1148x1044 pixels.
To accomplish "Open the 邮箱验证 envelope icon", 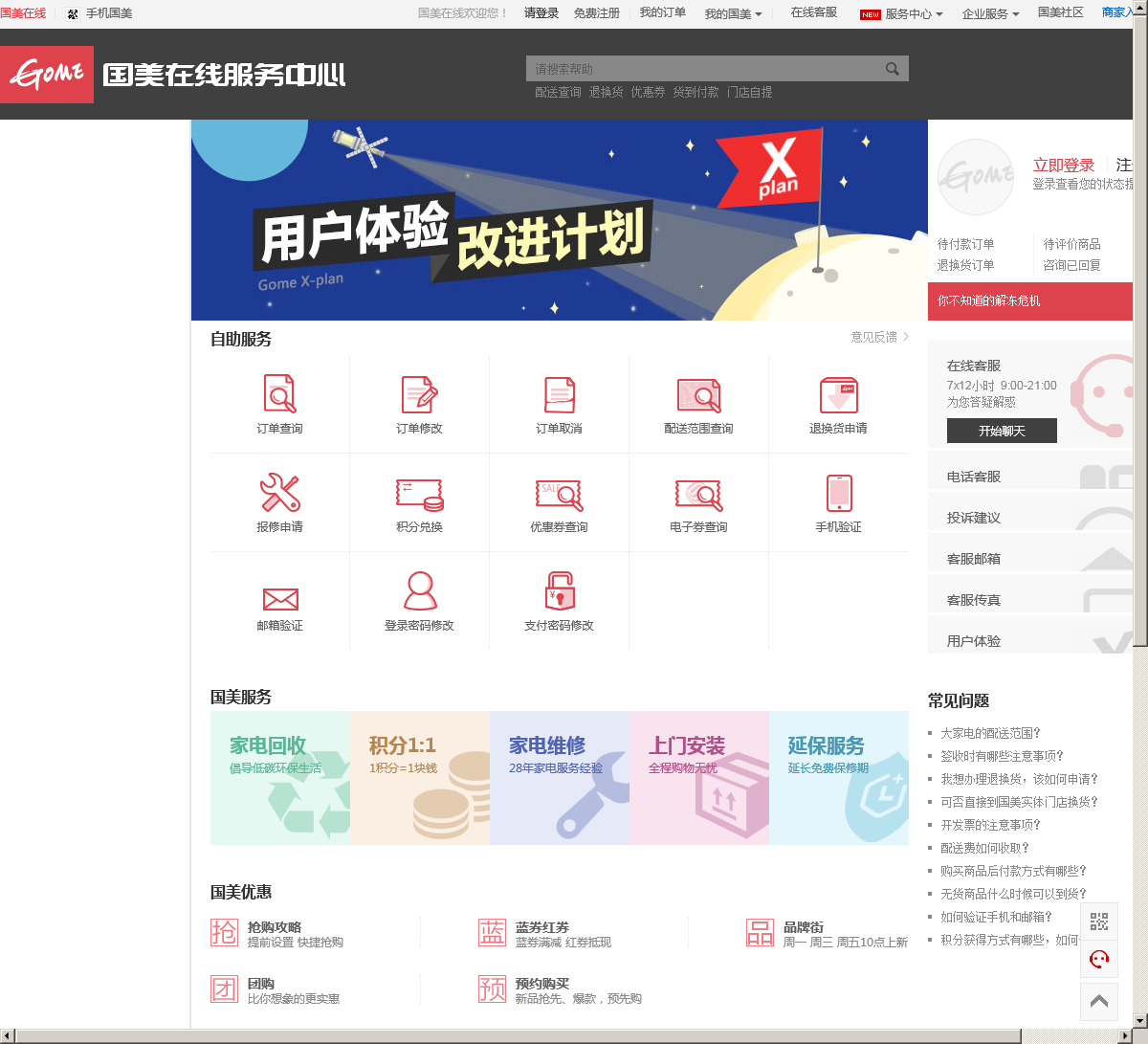I will 280,599.
